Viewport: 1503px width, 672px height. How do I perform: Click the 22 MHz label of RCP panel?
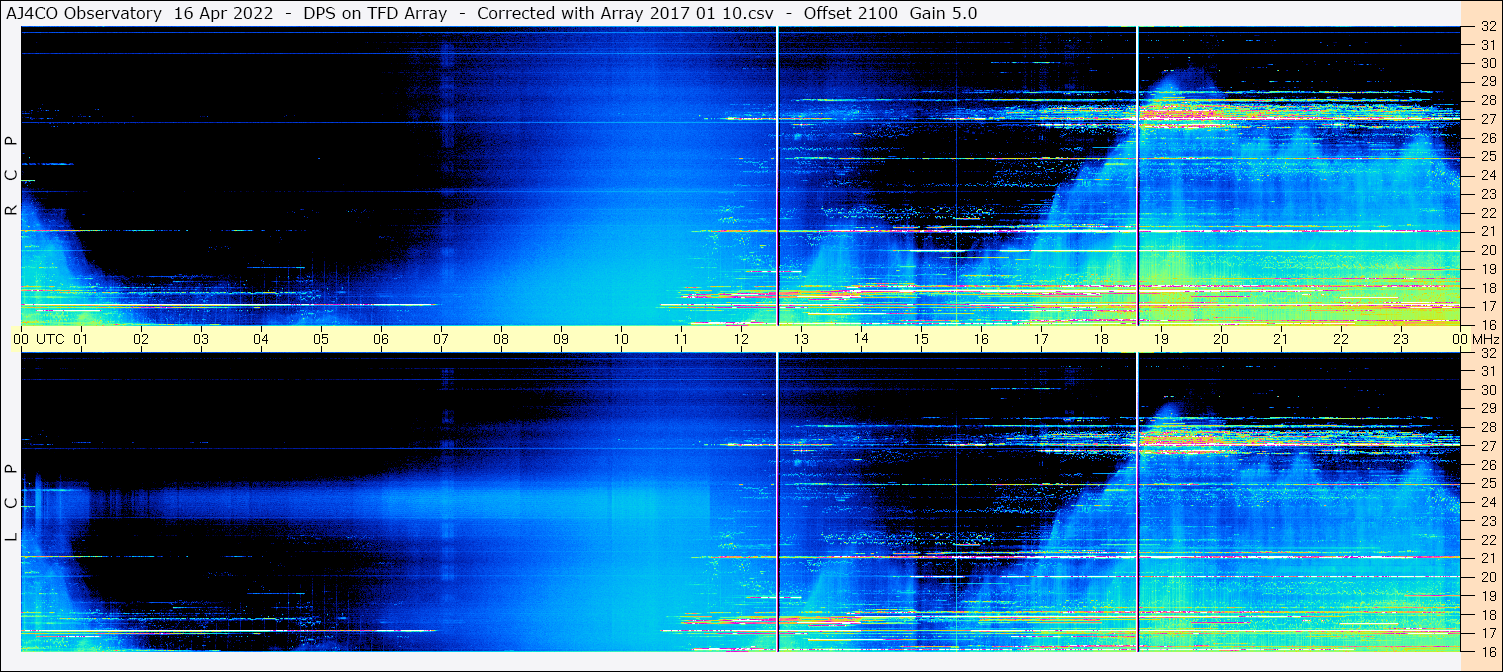(1488, 213)
